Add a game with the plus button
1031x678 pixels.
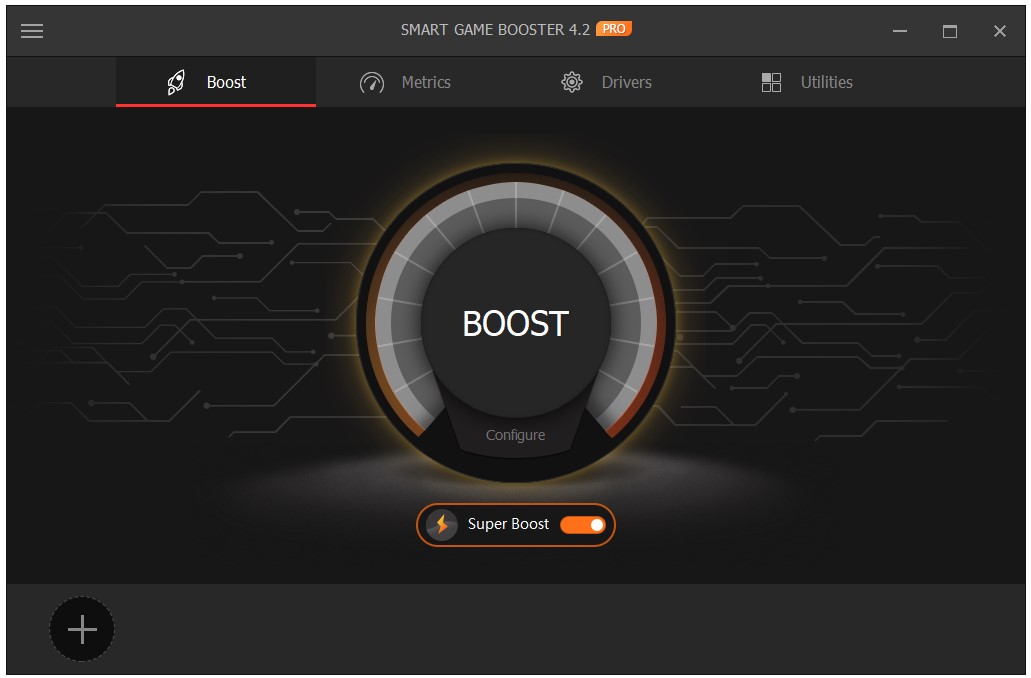click(x=82, y=629)
